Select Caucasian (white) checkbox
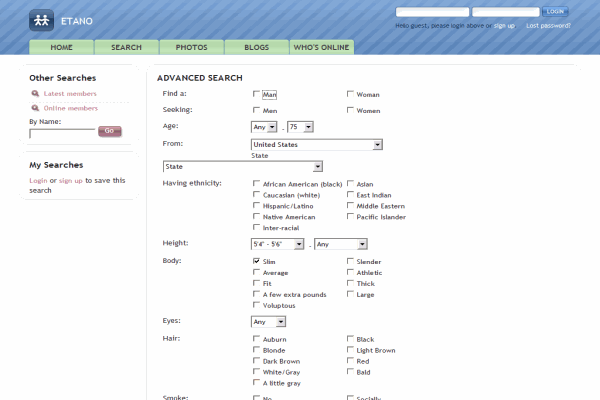The image size is (600, 400). [256, 194]
